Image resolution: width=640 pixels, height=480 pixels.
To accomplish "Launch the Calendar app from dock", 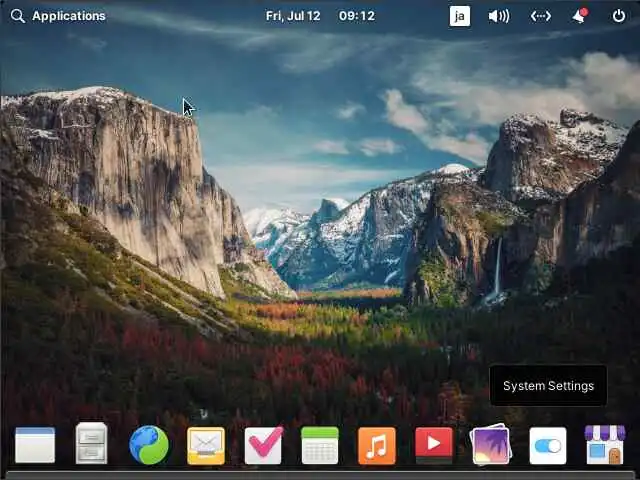I will point(320,445).
